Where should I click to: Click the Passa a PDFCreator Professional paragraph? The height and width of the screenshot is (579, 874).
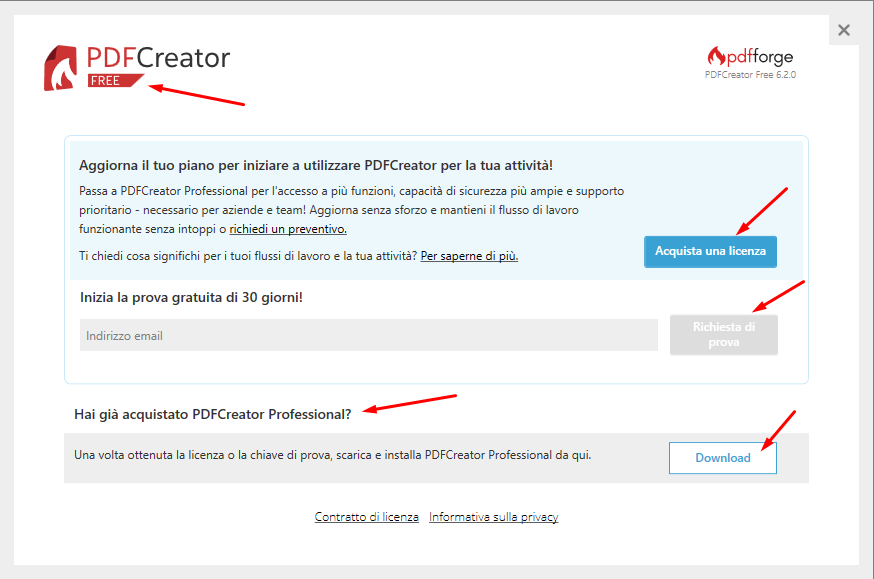coord(352,210)
